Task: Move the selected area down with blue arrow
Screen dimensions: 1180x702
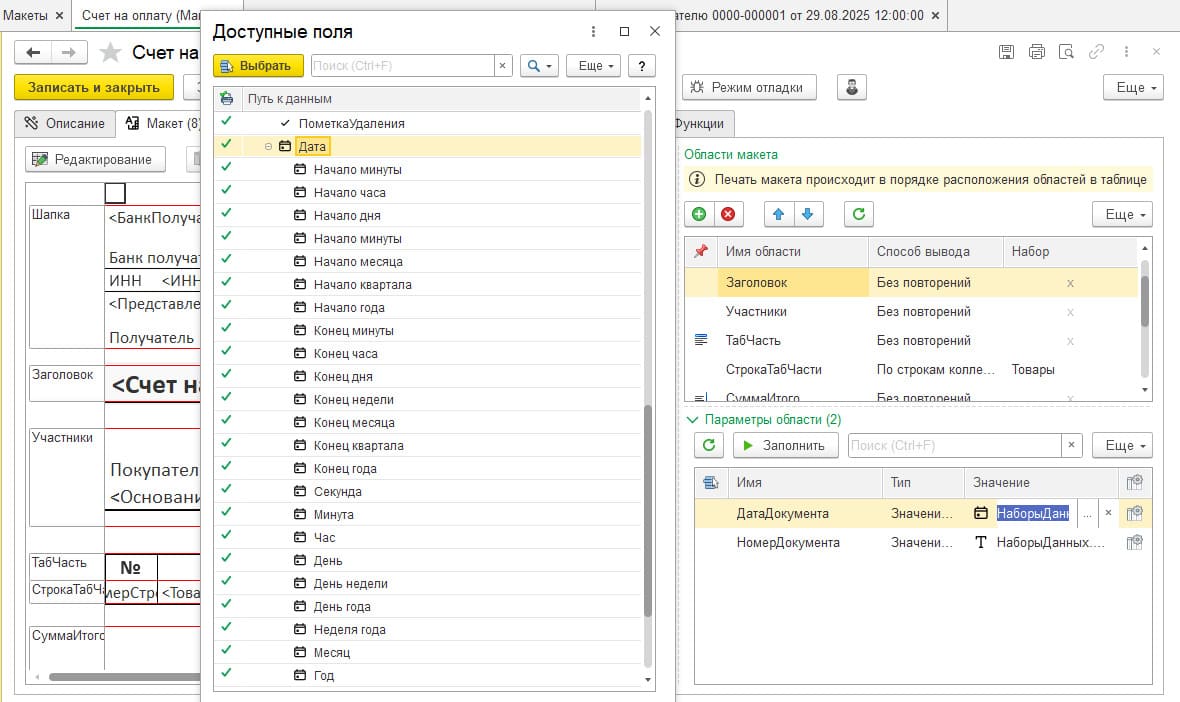Action: [x=808, y=214]
